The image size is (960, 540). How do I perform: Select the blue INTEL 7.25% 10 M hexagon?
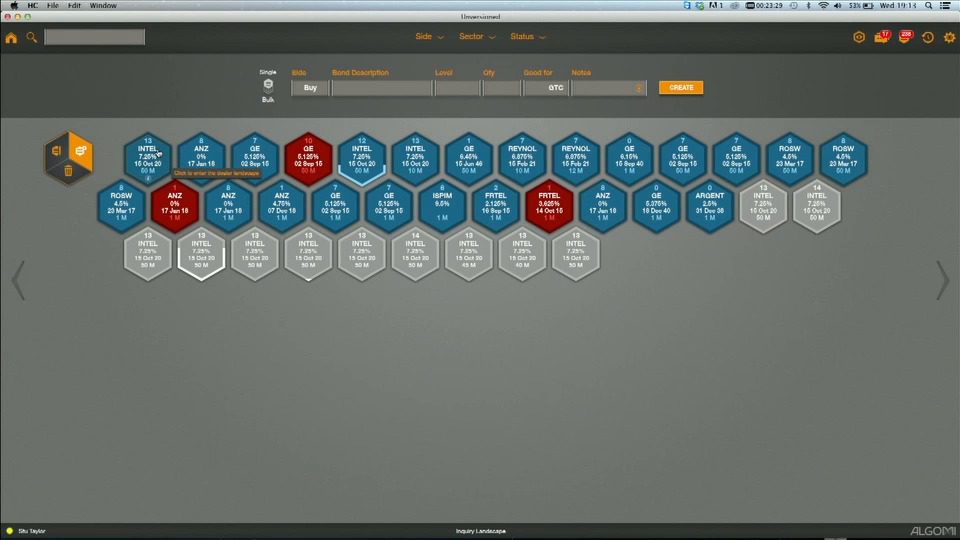pyautogui.click(x=415, y=158)
